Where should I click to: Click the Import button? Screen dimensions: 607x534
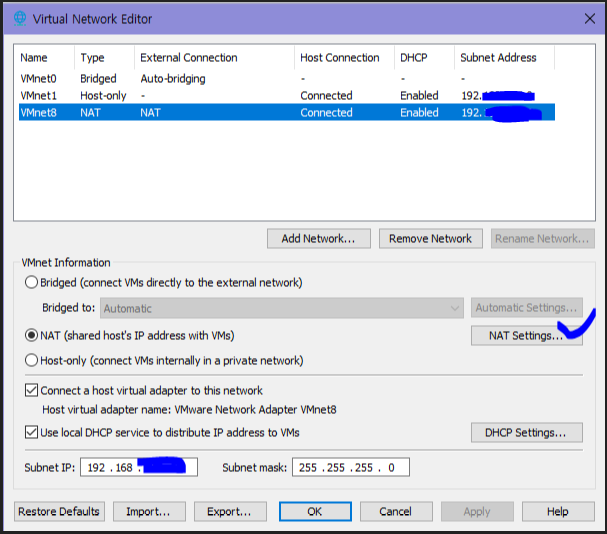coord(149,512)
